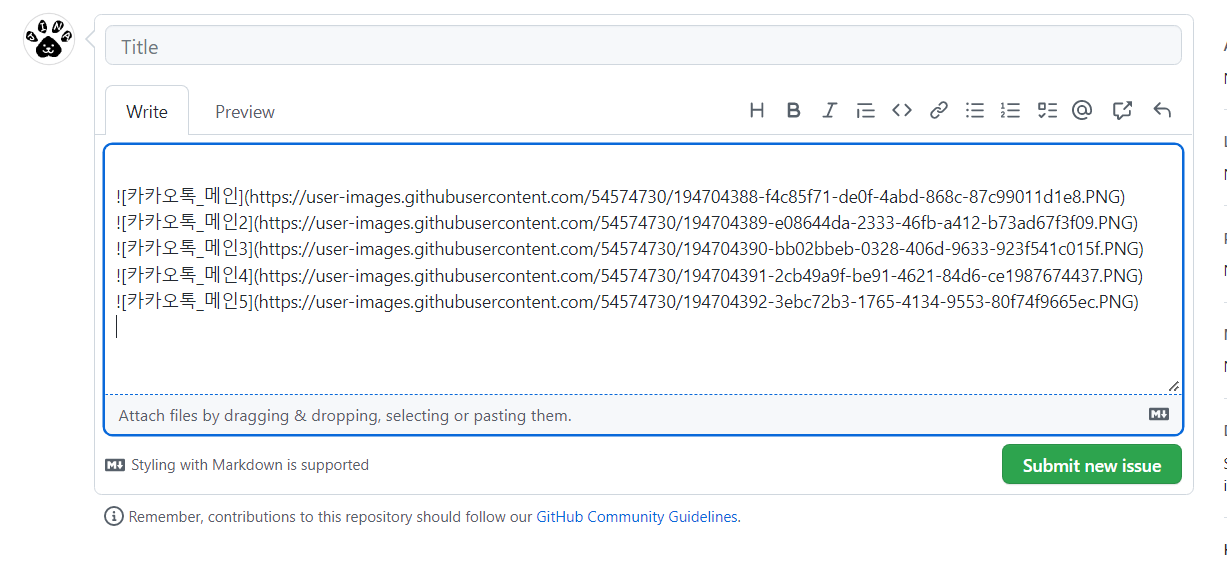The height and width of the screenshot is (567, 1227).
Task: Select the Write tab
Action: tap(147, 112)
